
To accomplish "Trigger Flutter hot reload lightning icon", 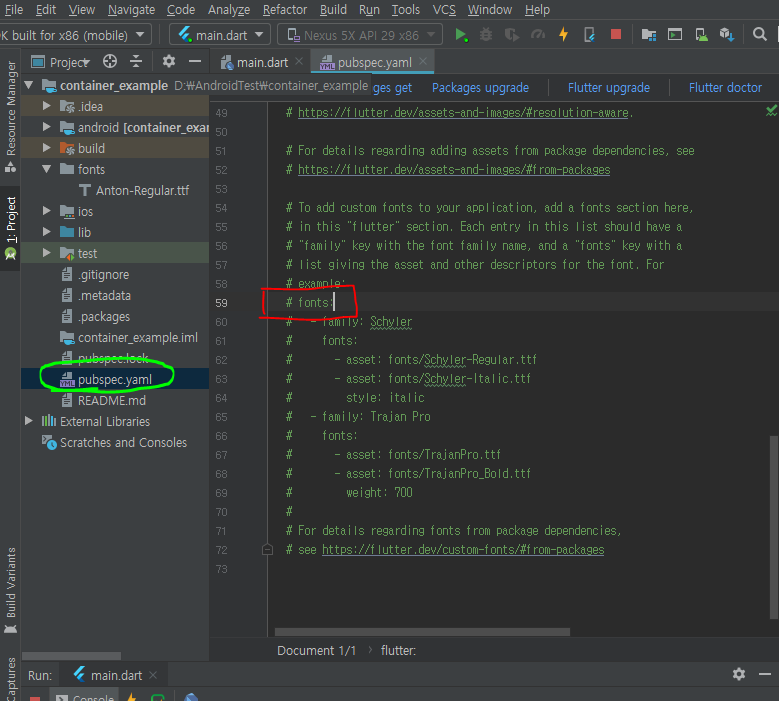I will point(563,35).
